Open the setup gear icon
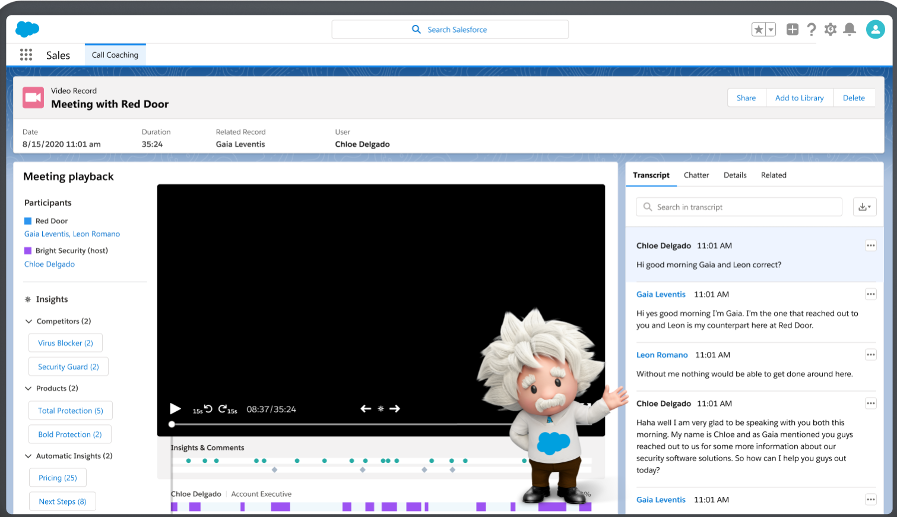The width and height of the screenshot is (898, 518). (x=830, y=29)
